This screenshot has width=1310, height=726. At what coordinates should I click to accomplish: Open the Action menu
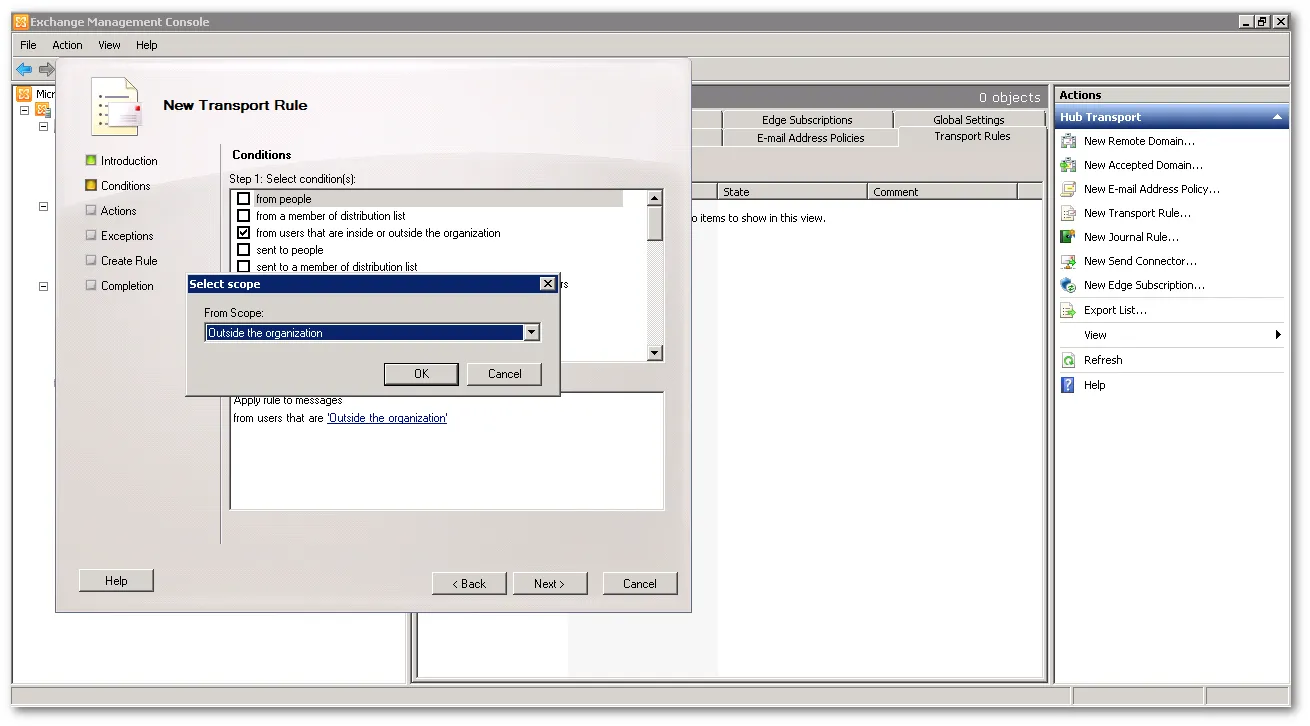point(67,45)
